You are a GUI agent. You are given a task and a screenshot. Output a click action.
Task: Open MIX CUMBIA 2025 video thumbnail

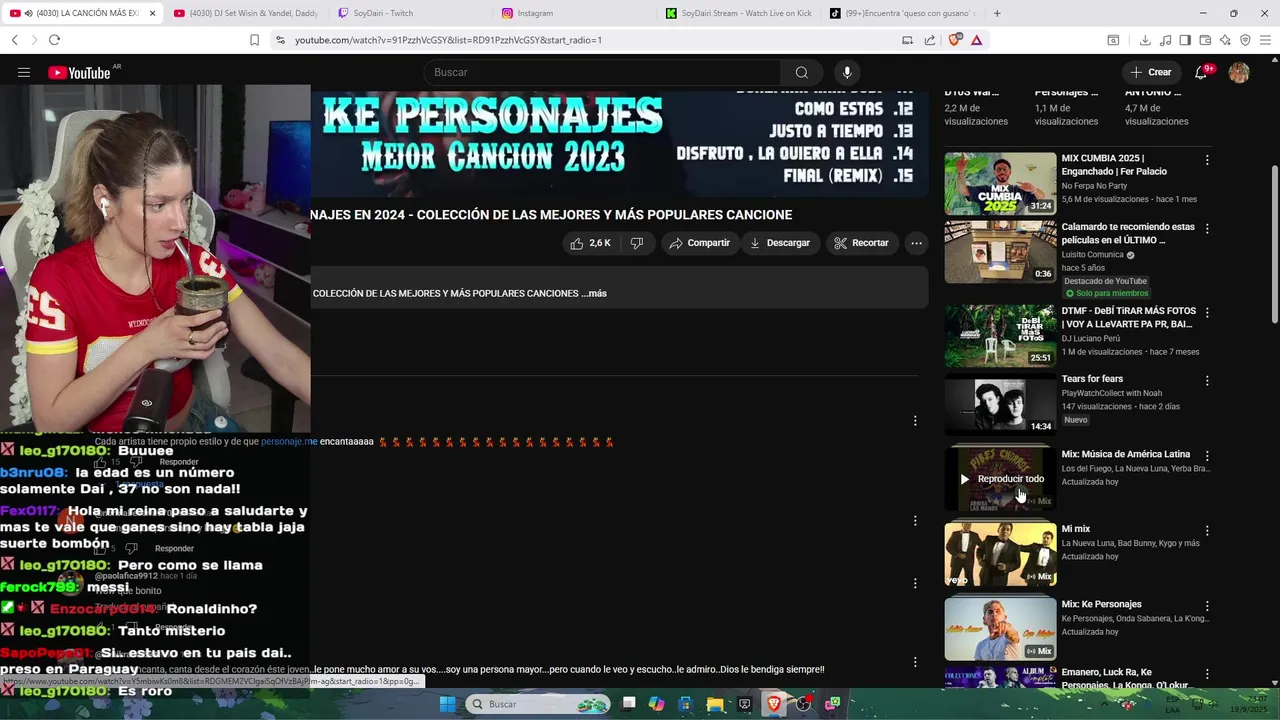pyautogui.click(x=1000, y=184)
